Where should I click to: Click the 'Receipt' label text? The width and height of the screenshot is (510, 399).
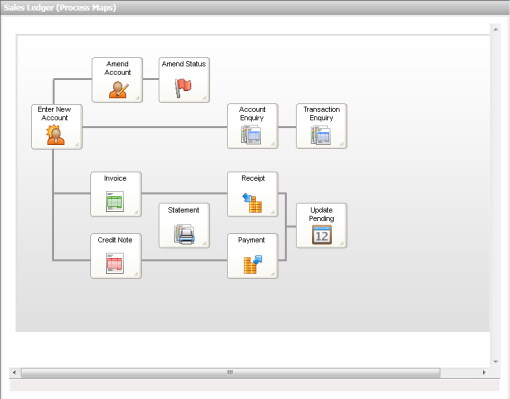point(253,178)
